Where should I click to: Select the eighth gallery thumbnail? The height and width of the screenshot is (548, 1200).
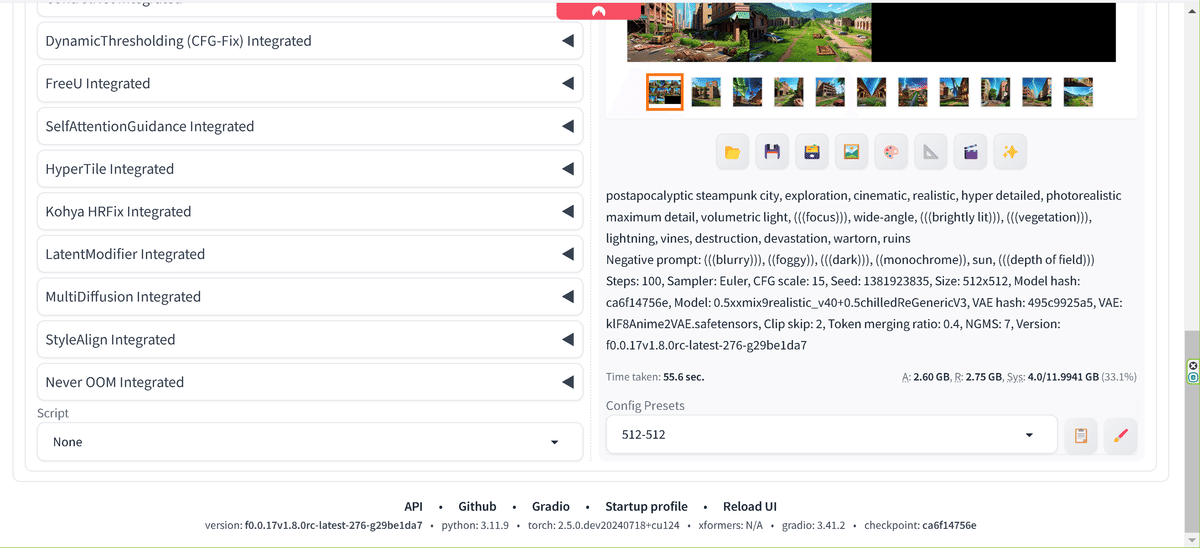click(954, 92)
